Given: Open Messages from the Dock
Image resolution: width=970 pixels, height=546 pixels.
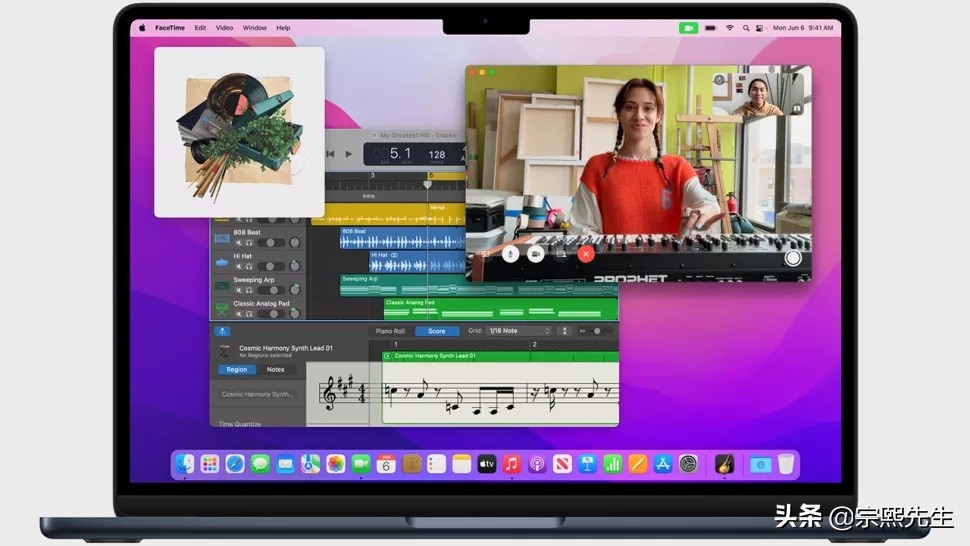Looking at the screenshot, I should [x=260, y=464].
